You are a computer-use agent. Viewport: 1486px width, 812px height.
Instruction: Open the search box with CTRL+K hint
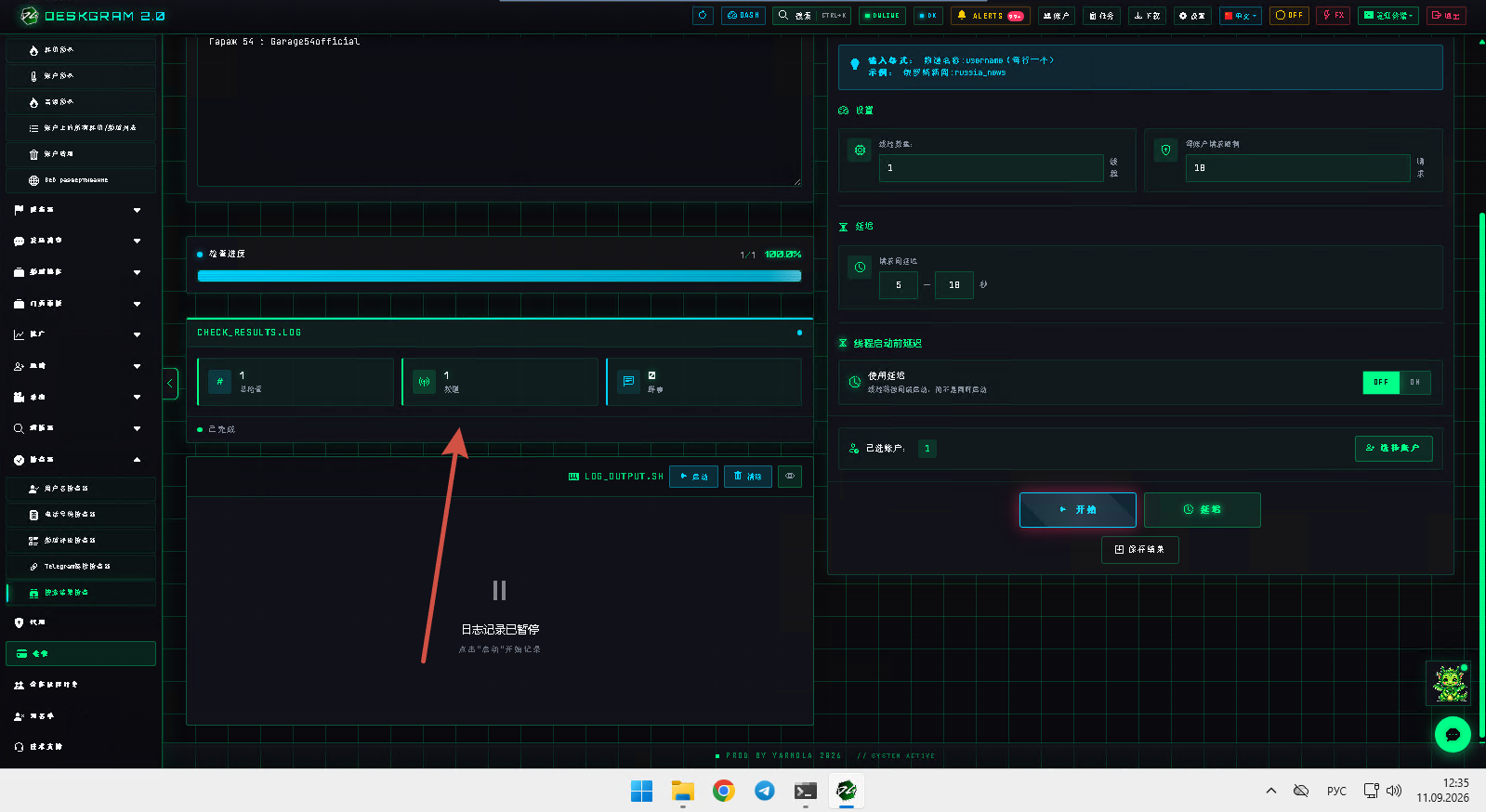click(811, 15)
